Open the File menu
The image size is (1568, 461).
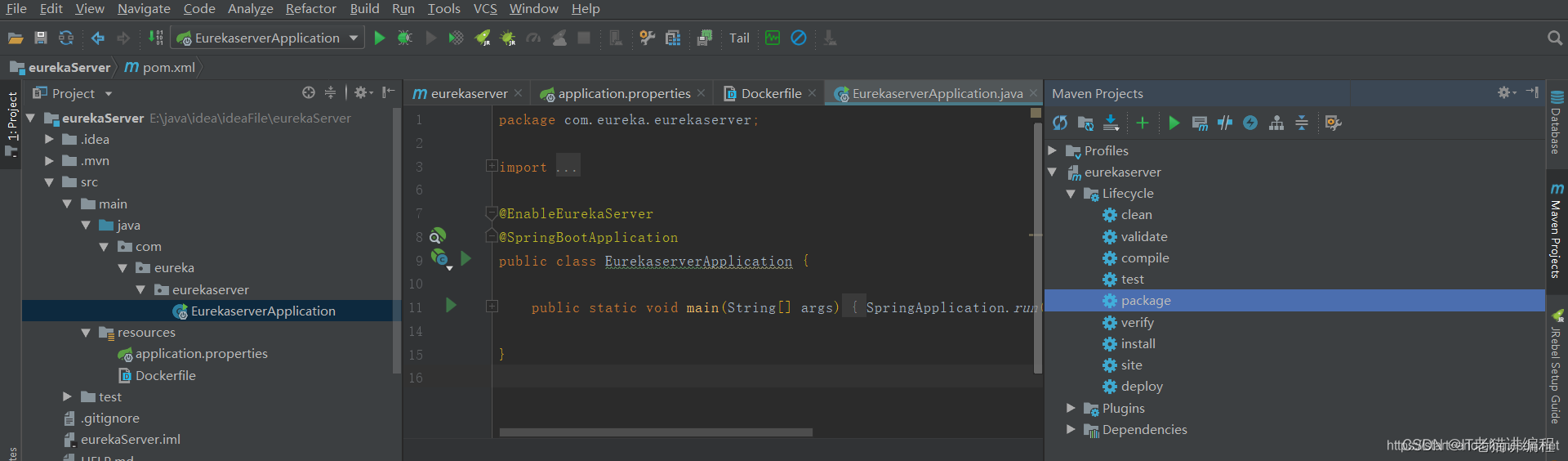click(16, 8)
